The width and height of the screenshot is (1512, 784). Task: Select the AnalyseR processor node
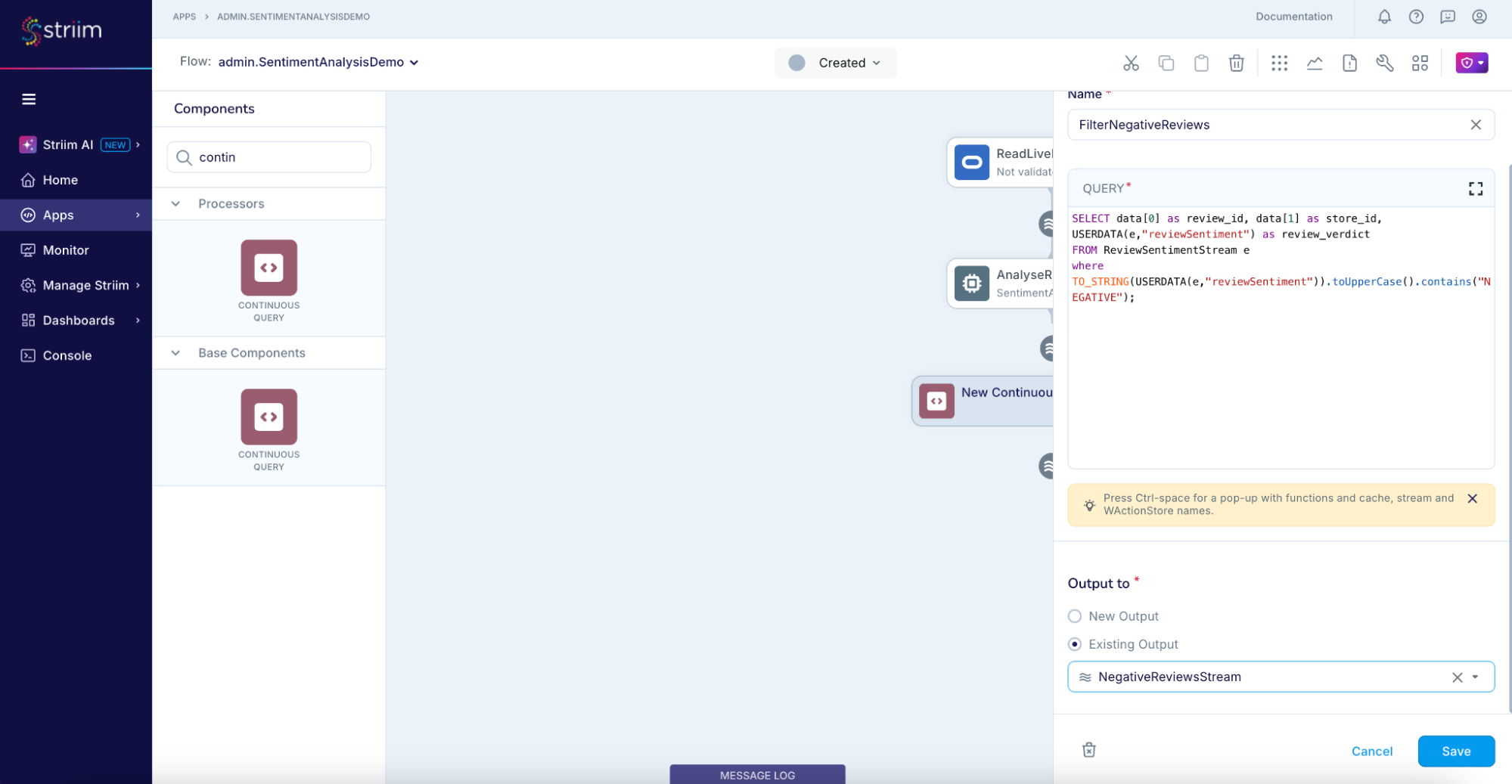pyautogui.click(x=1000, y=284)
